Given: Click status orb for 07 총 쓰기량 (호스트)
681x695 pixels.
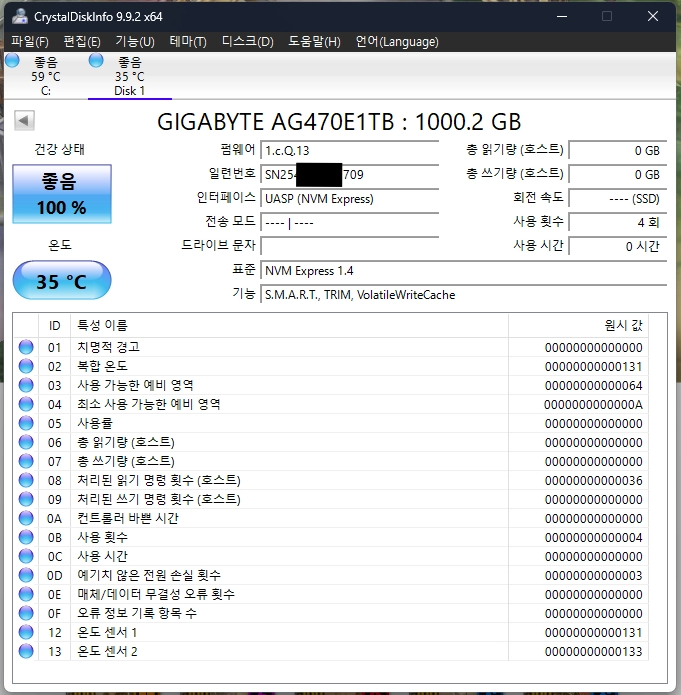Looking at the screenshot, I should point(26,461).
